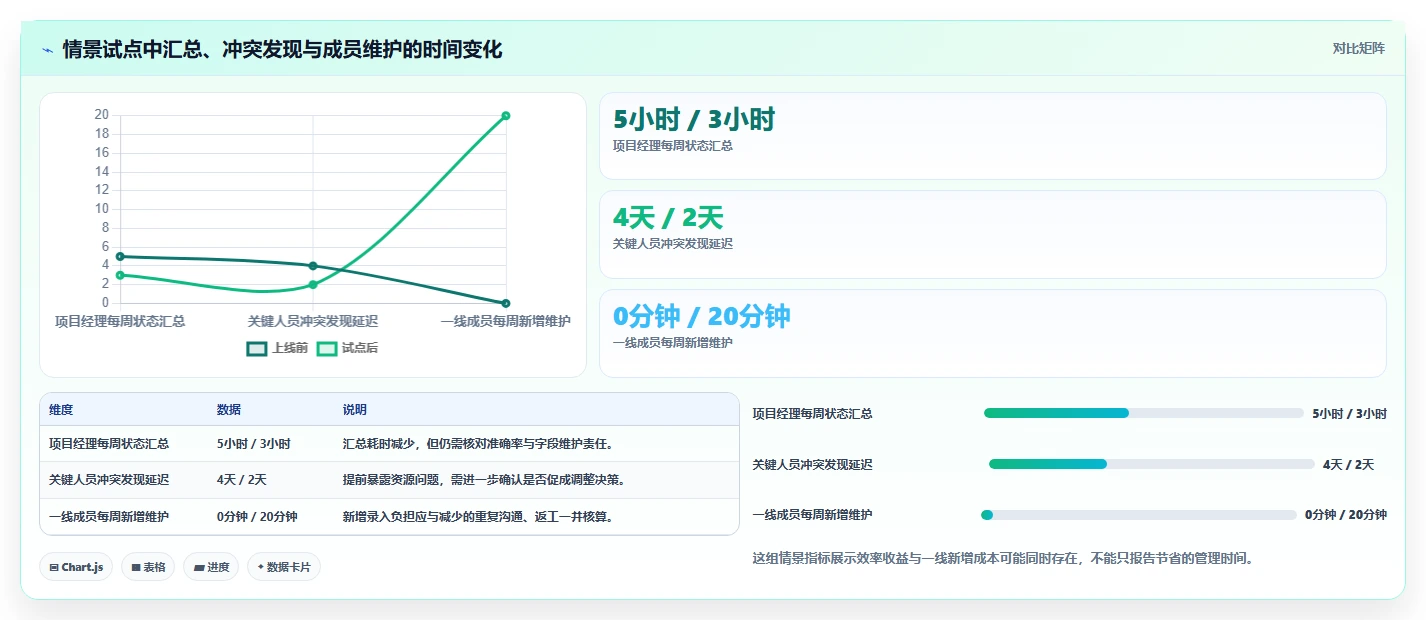Image resolution: width=1426 pixels, height=620 pixels.
Task: Click progress value label 0分钟 / 20分钟
Action: click(1346, 515)
